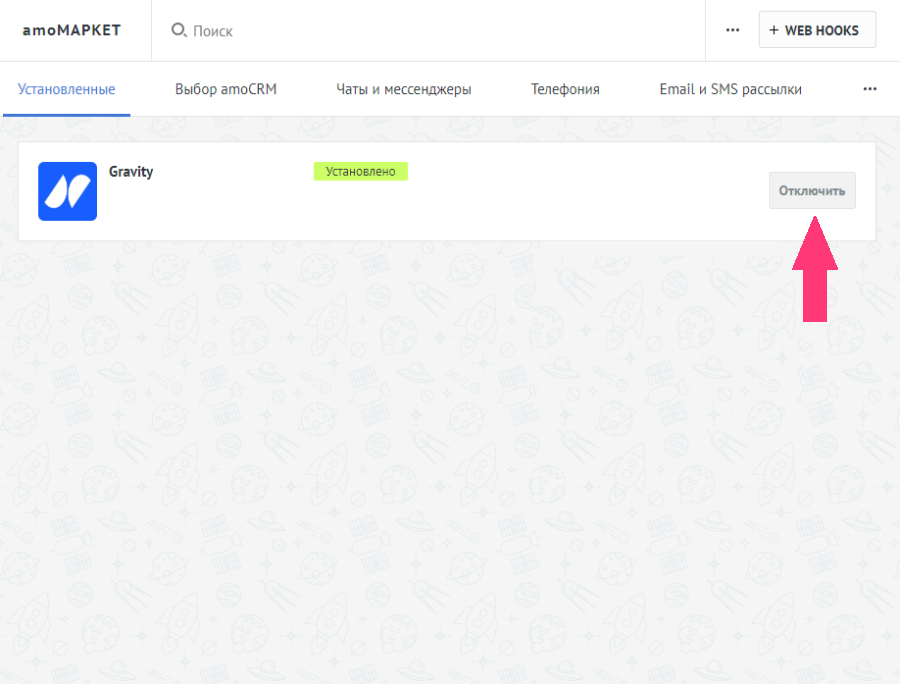Click the plus icon in WEB HOOKS
The height and width of the screenshot is (684, 900).
coord(773,30)
